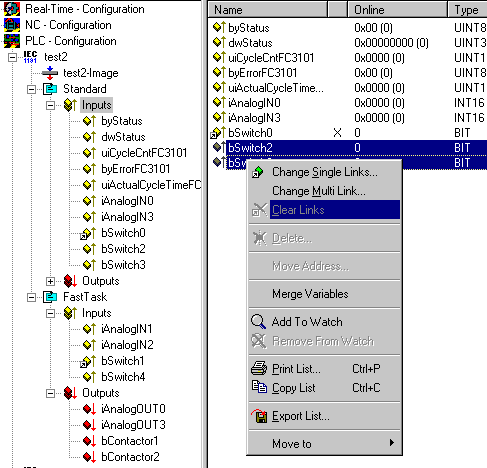Click the linked variable icon of bSwitch1 in tree
Screen dimensions: 487x468
[x=88, y=361]
